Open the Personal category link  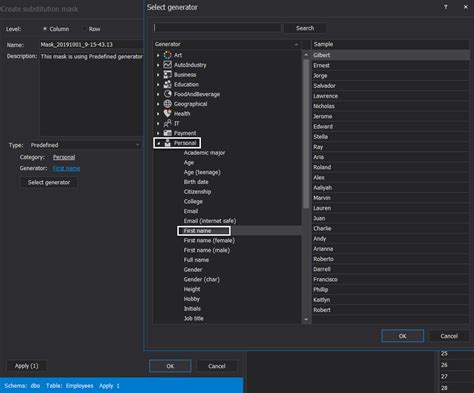point(64,157)
